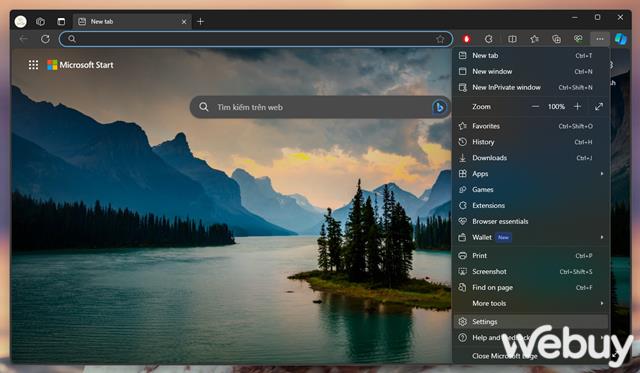
Task: Open Downloads from the menu
Action: [531, 158]
